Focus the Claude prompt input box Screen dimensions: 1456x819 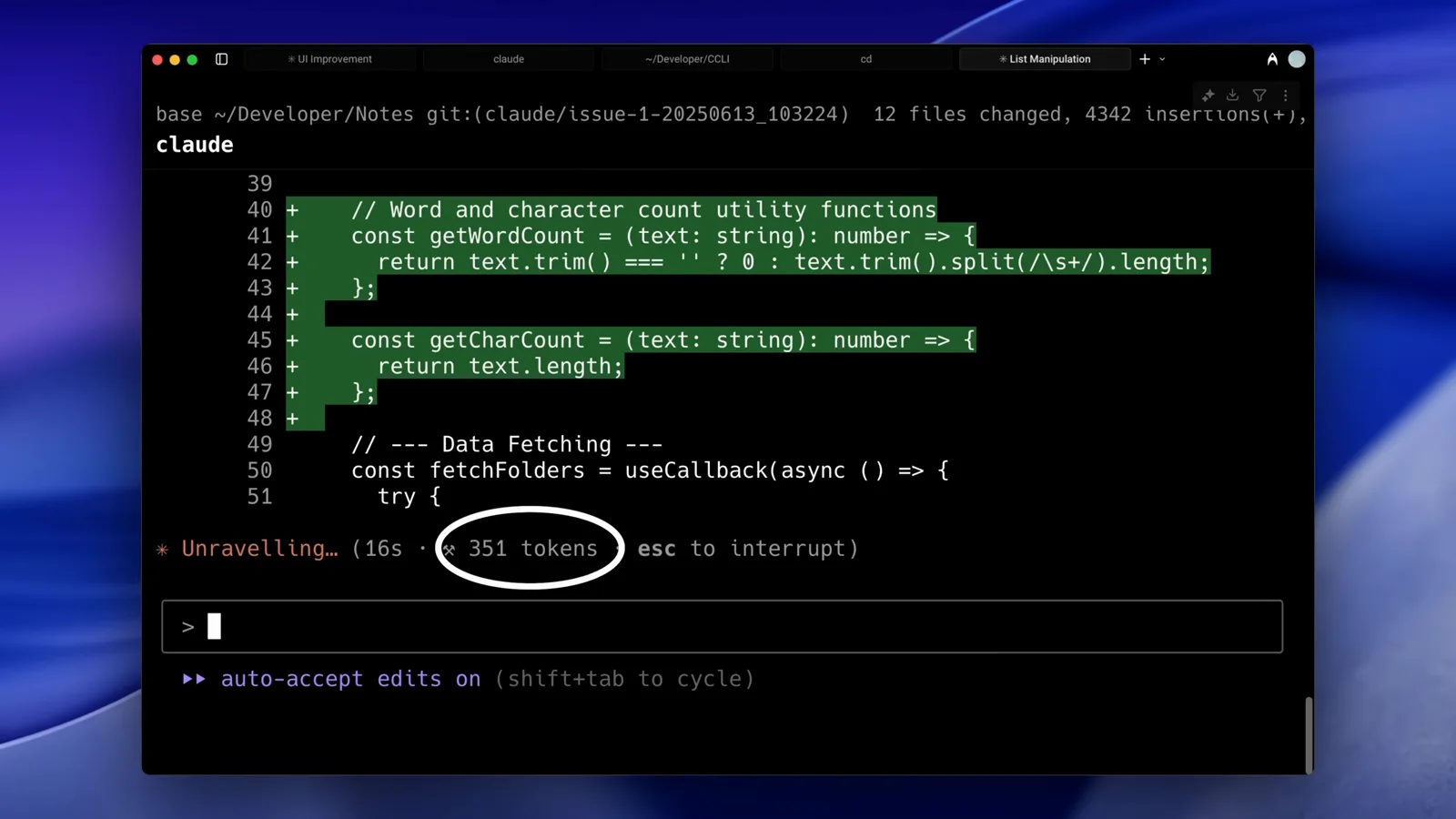click(x=722, y=626)
